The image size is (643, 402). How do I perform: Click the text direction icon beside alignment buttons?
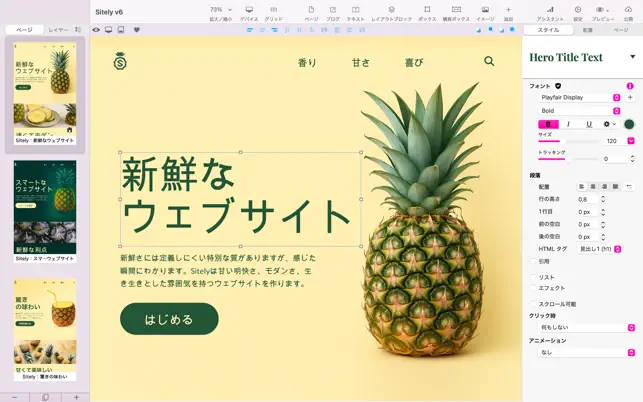click(628, 187)
